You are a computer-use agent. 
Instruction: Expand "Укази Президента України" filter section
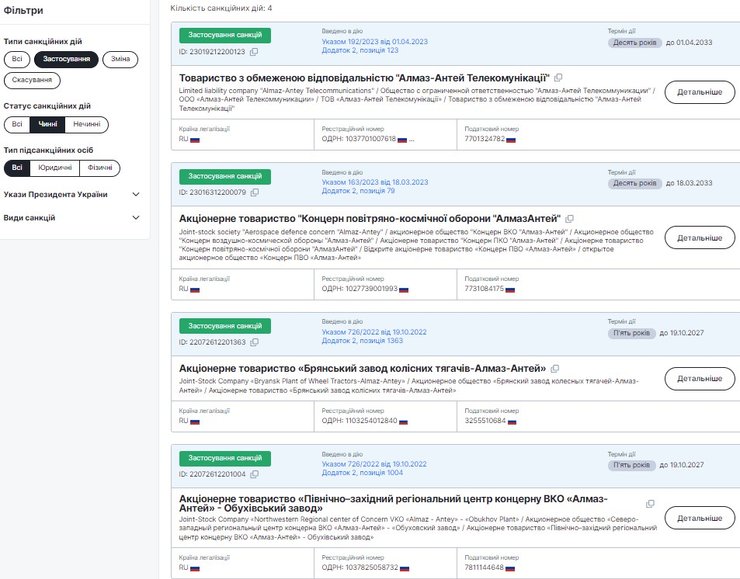(136, 194)
